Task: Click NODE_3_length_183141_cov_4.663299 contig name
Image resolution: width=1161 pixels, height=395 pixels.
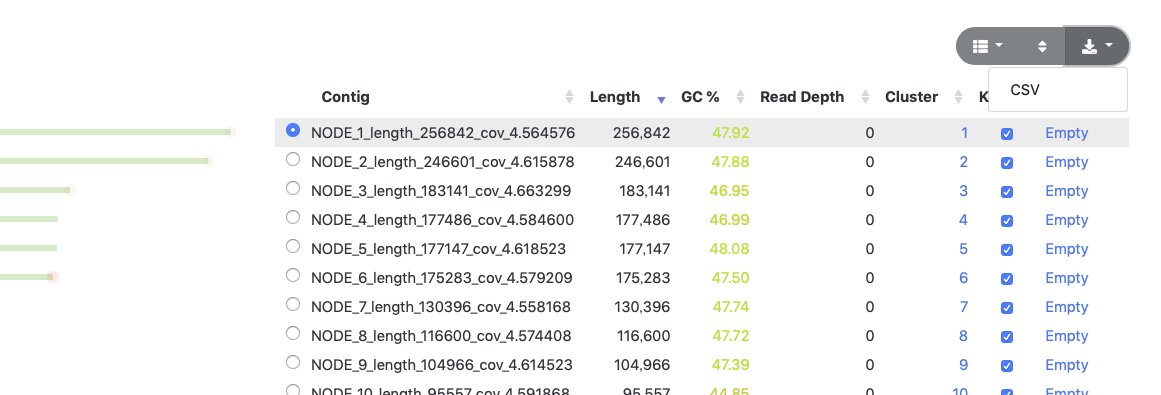Action: pos(441,191)
